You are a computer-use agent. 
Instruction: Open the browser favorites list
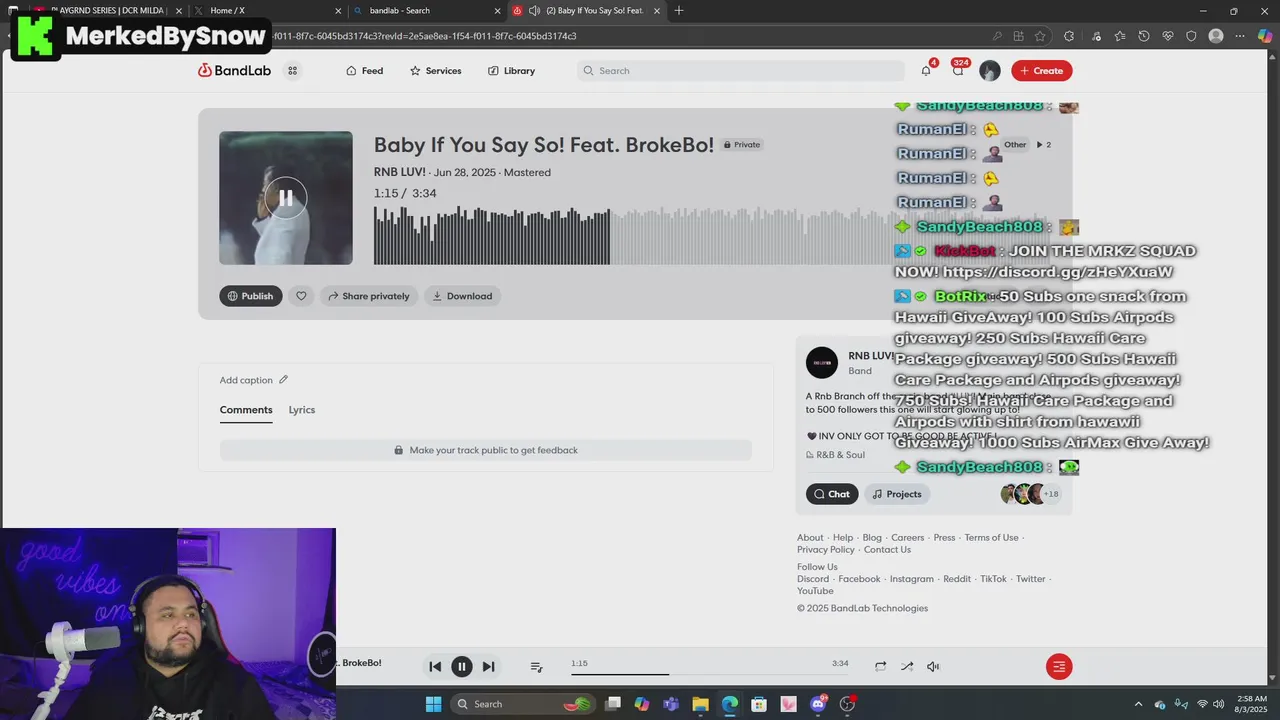point(1119,36)
